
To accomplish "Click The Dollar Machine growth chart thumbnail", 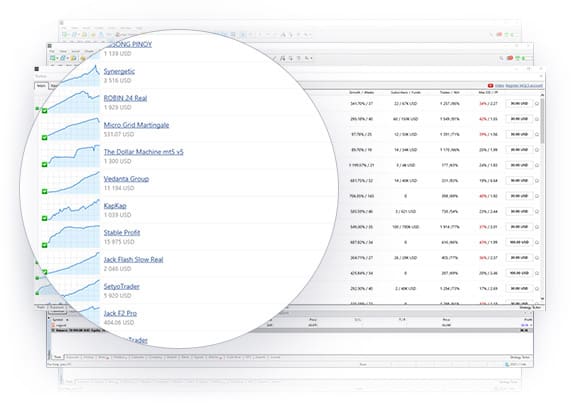I will 74,156.
